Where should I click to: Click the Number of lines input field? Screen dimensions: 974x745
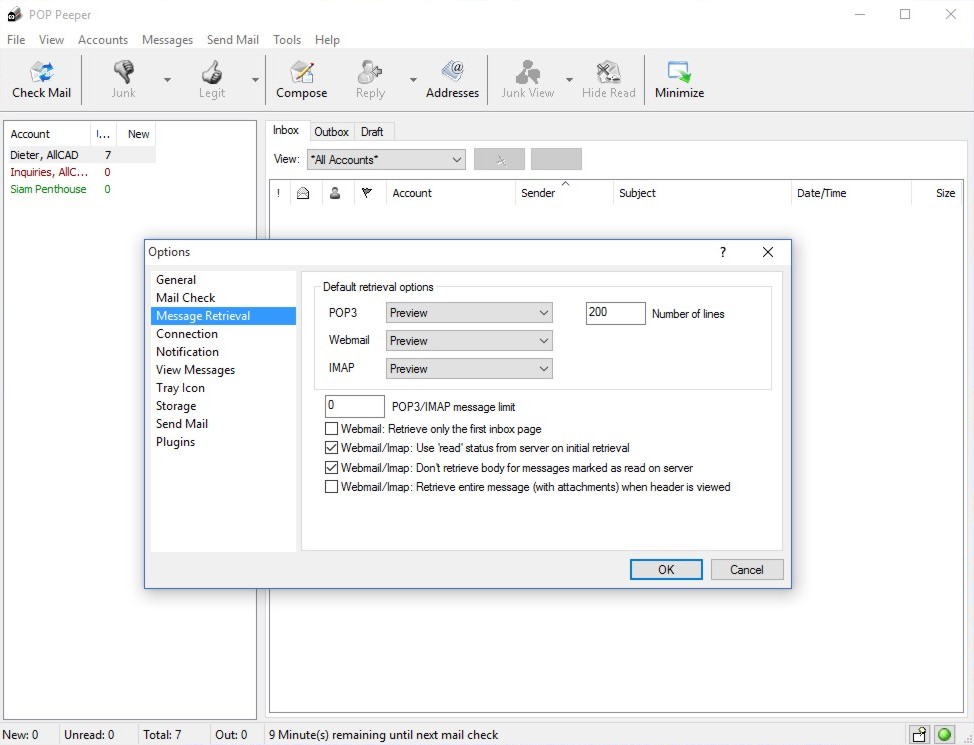pos(616,313)
